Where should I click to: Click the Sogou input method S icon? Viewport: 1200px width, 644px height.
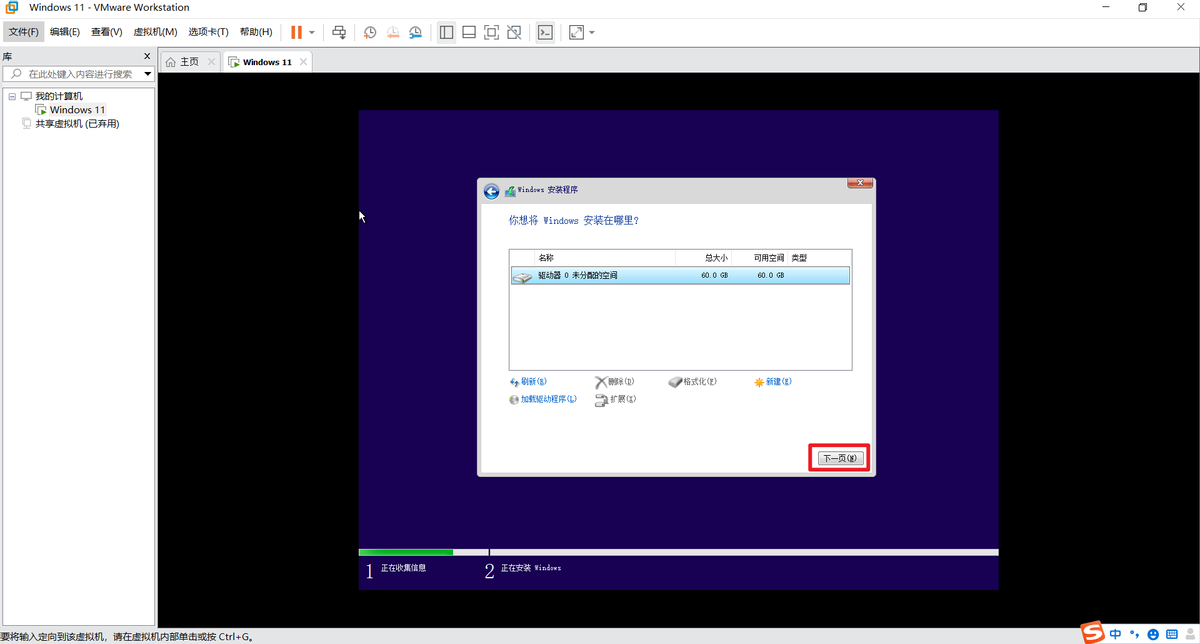1093,634
